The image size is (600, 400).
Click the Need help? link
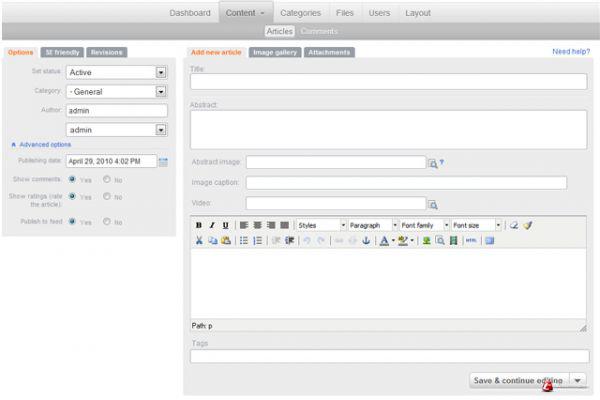[569, 51]
